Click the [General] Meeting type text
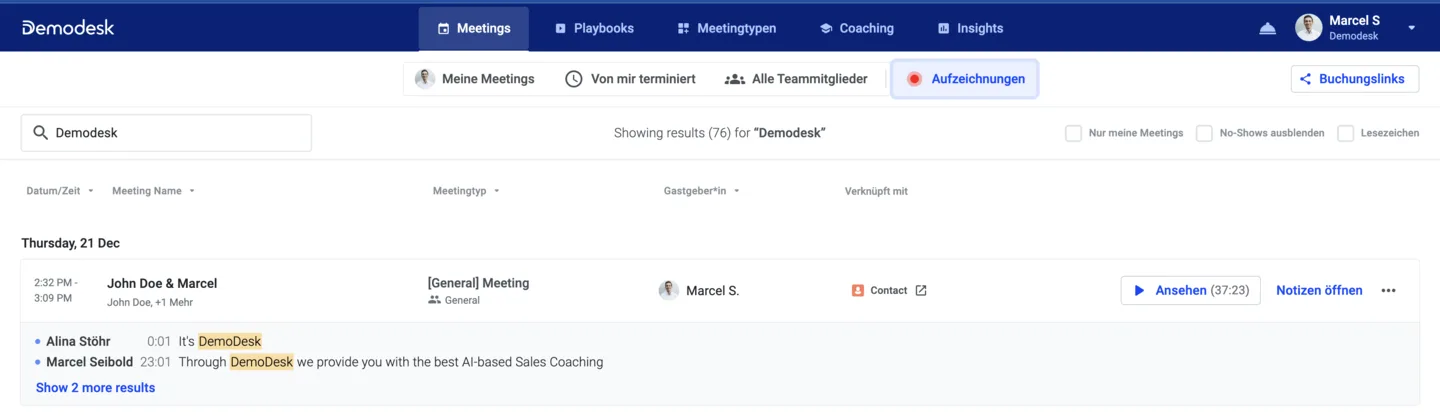 pos(478,283)
